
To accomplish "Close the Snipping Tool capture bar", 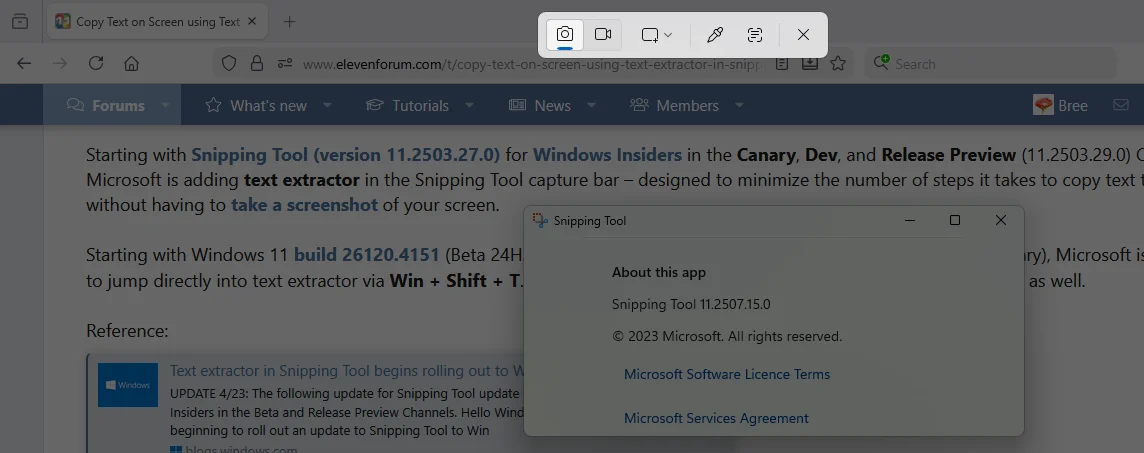I will (x=803, y=34).
